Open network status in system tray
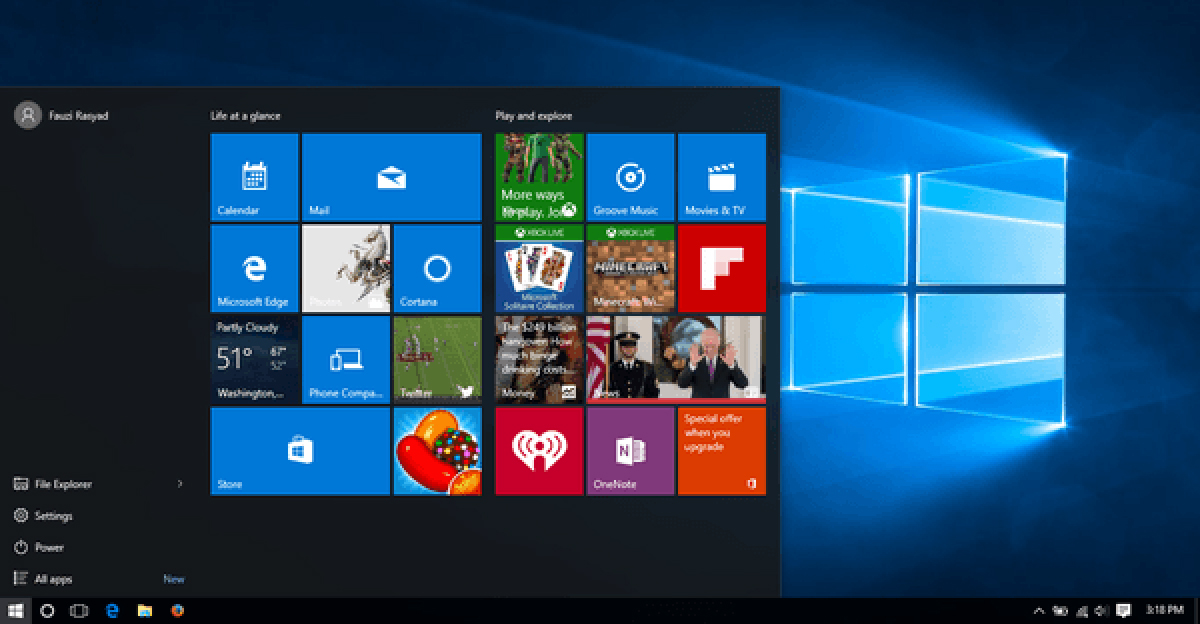The image size is (1200, 624). (x=1080, y=610)
